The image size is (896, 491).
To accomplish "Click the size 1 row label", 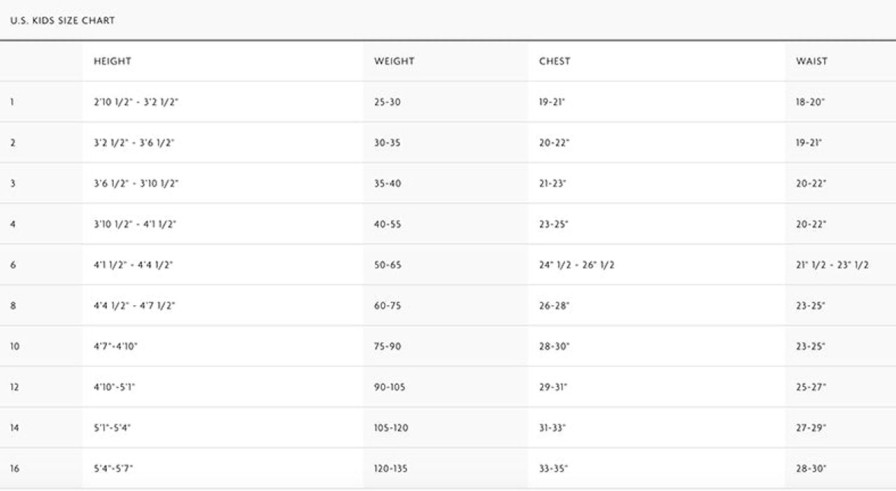I will coord(12,102).
